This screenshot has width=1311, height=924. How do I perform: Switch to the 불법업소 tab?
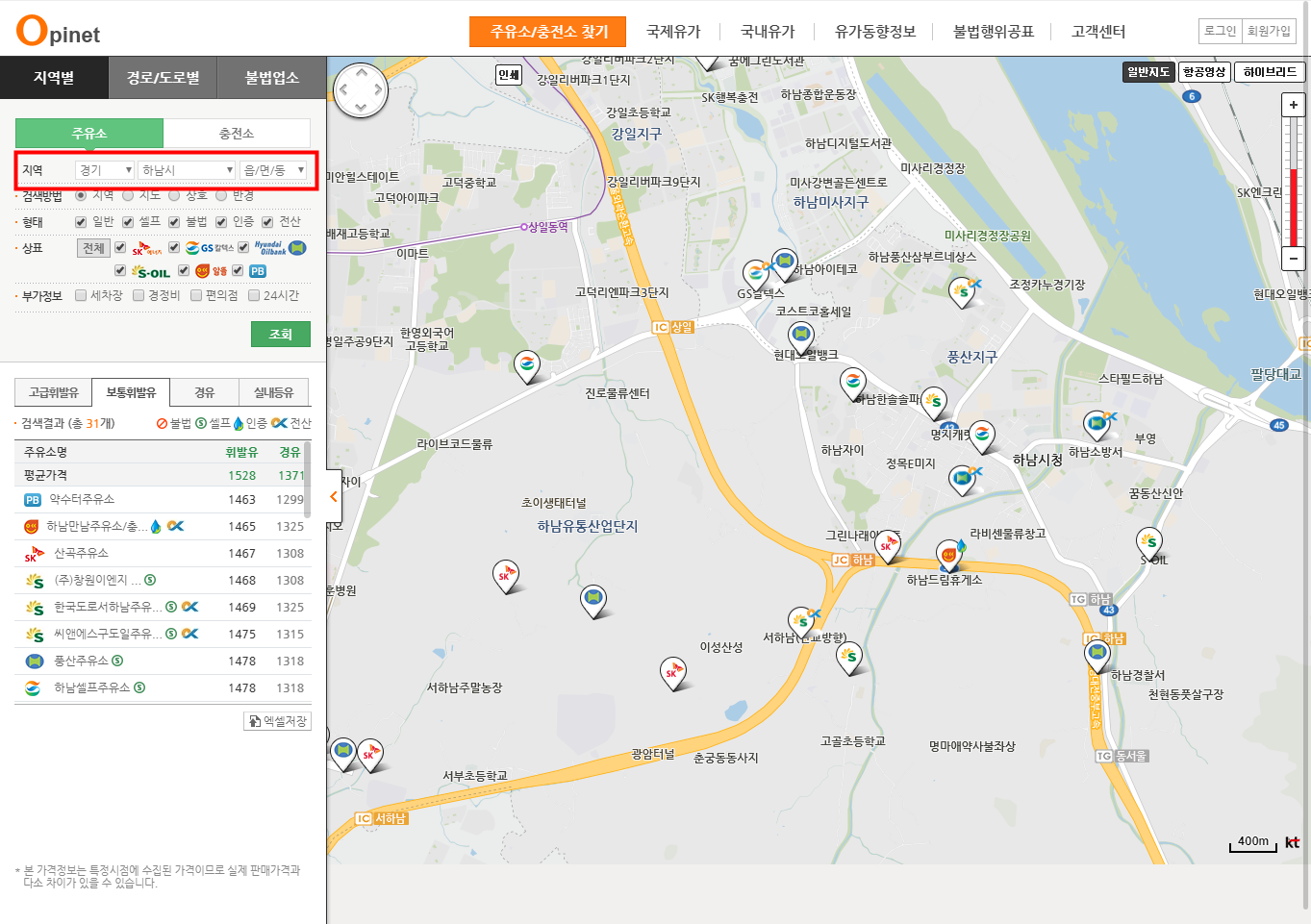pyautogui.click(x=272, y=78)
